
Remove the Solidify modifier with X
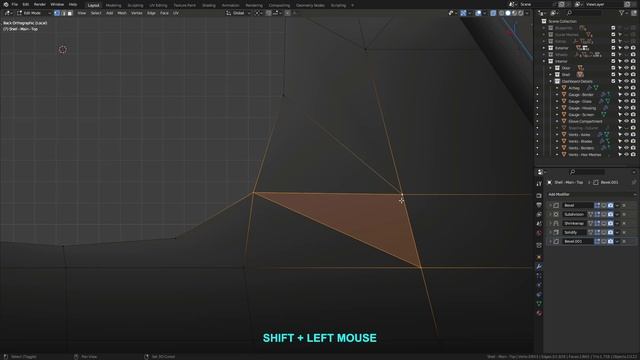click(x=624, y=232)
